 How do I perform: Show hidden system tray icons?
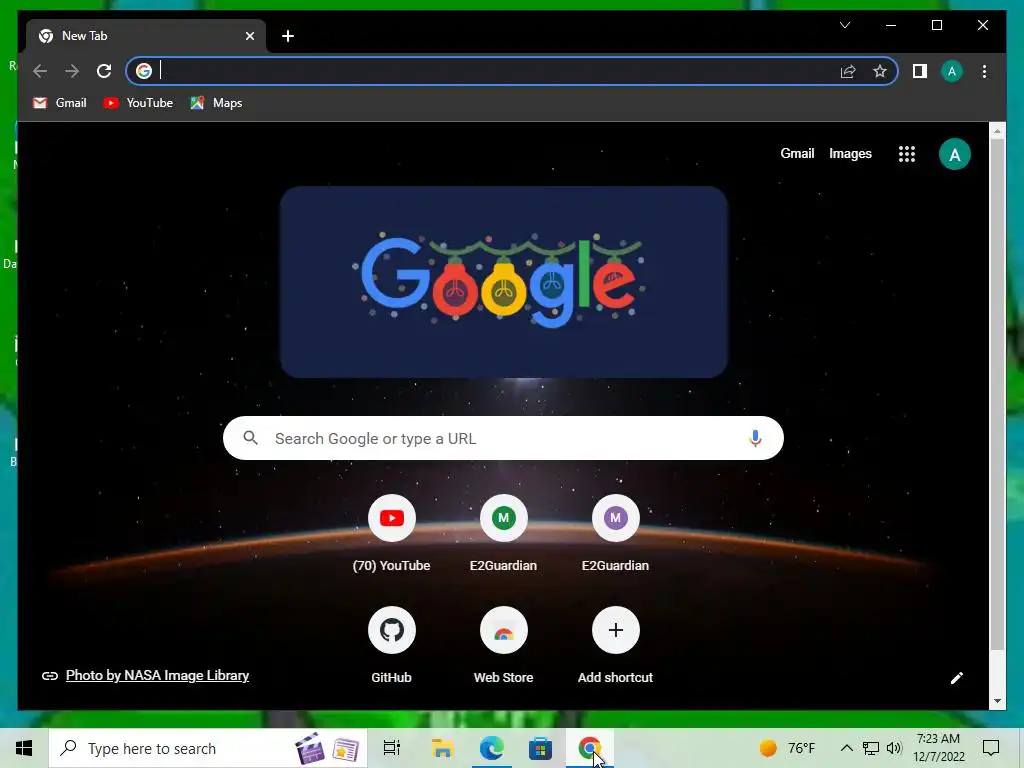pyautogui.click(x=846, y=748)
